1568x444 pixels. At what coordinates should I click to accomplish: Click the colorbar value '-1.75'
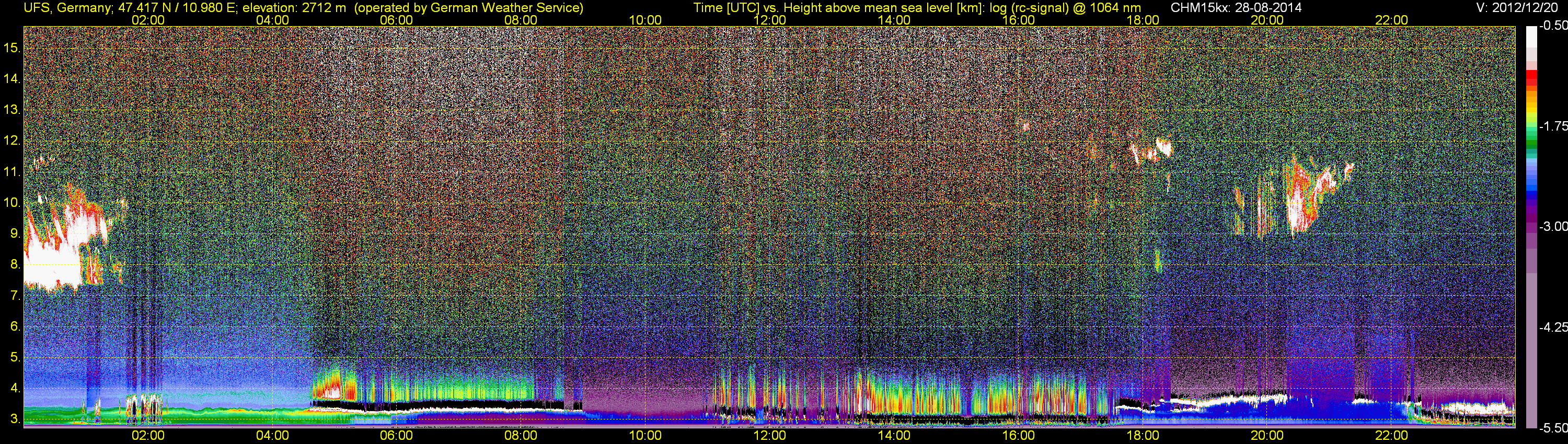pos(1553,126)
